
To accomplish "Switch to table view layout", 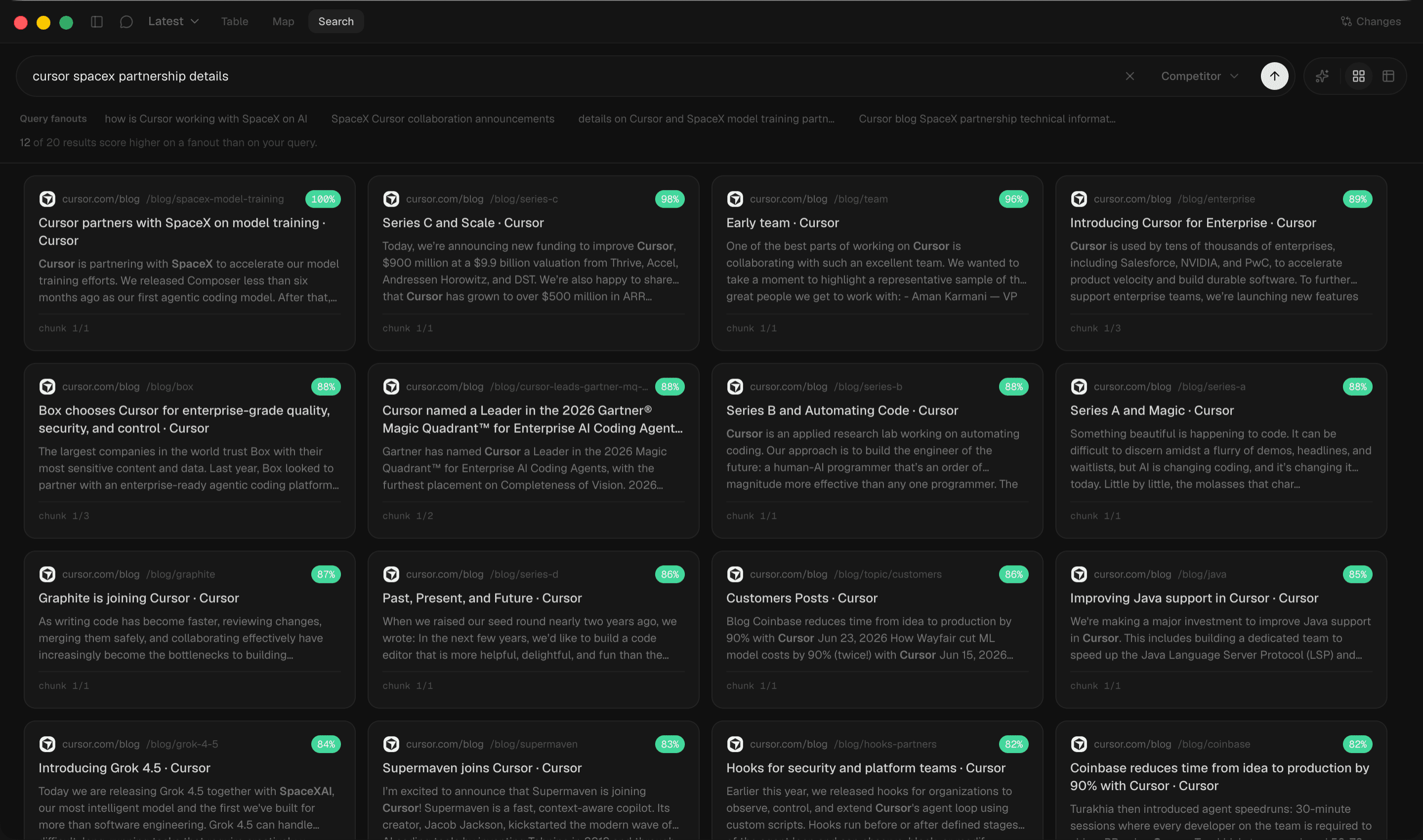I will coord(1388,76).
